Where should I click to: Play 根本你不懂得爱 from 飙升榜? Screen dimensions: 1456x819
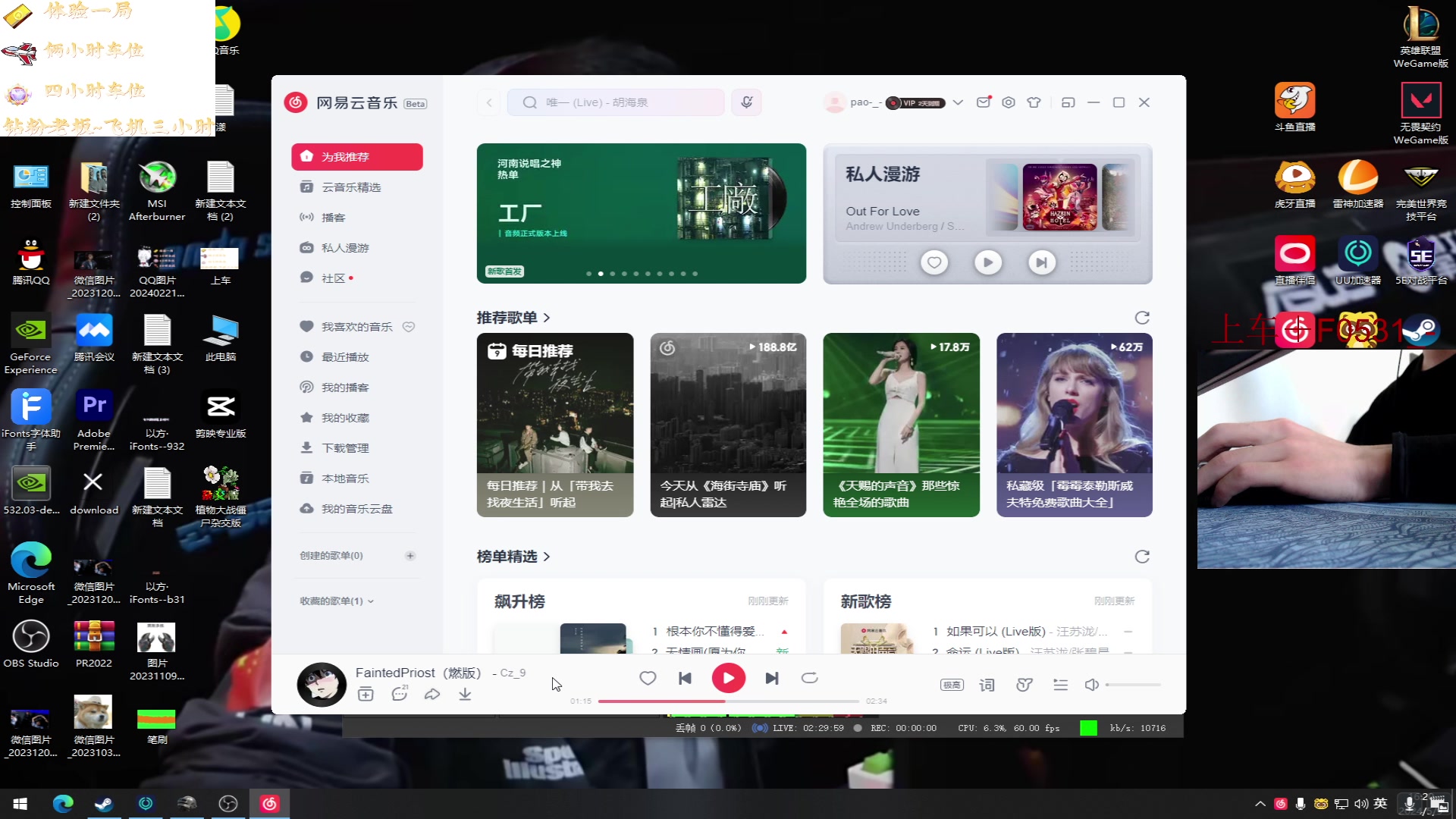tap(714, 632)
